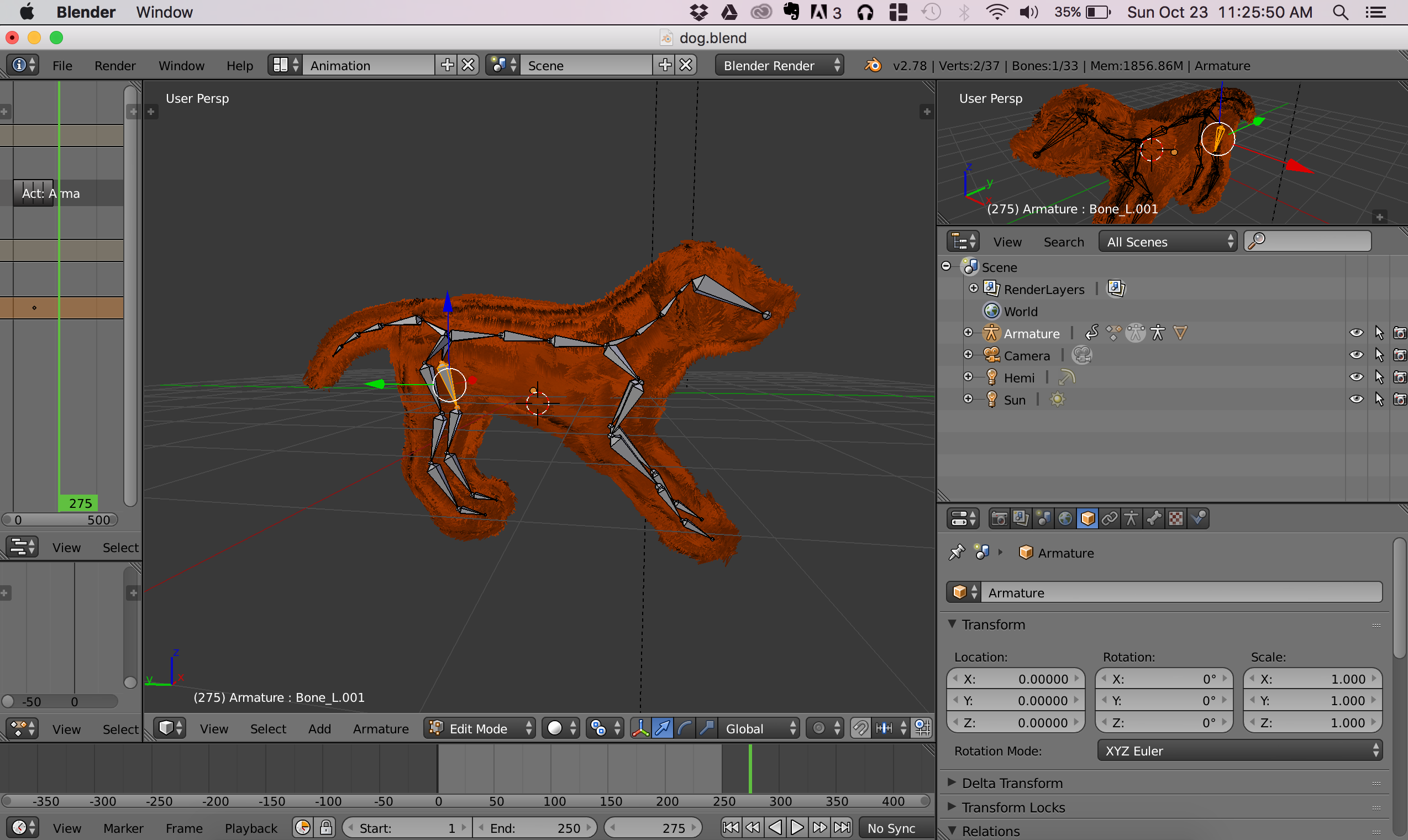Toggle Camera visibility eye in outliner
The image size is (1408, 840).
click(1356, 355)
